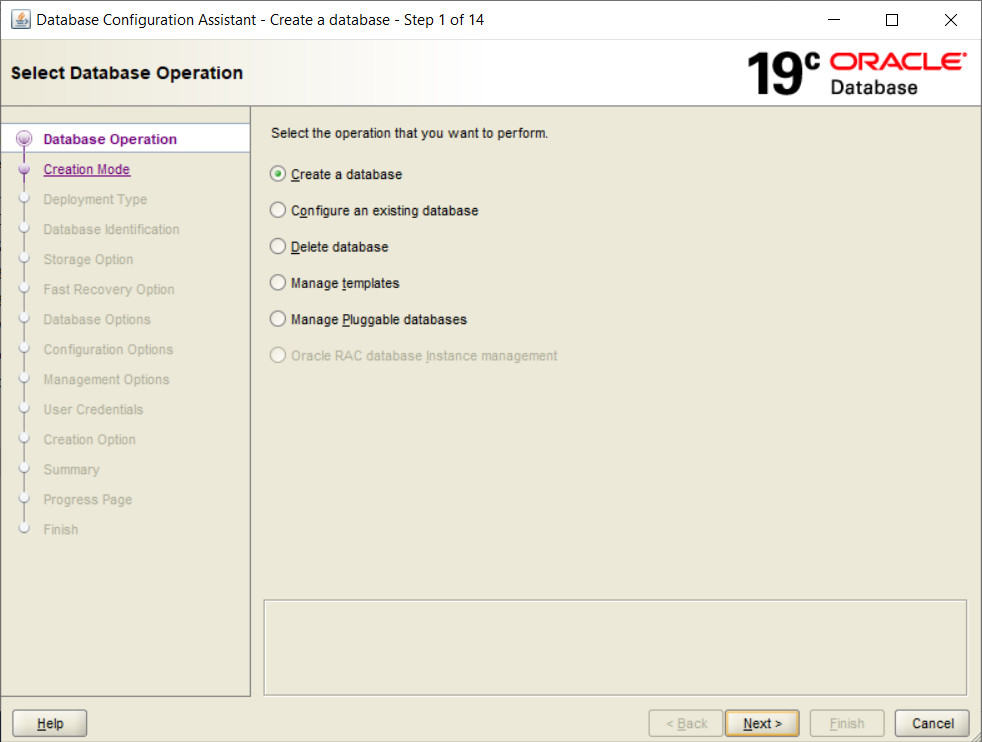The width and height of the screenshot is (982, 742).
Task: Click the Deployment Type step label
Action: tap(95, 199)
